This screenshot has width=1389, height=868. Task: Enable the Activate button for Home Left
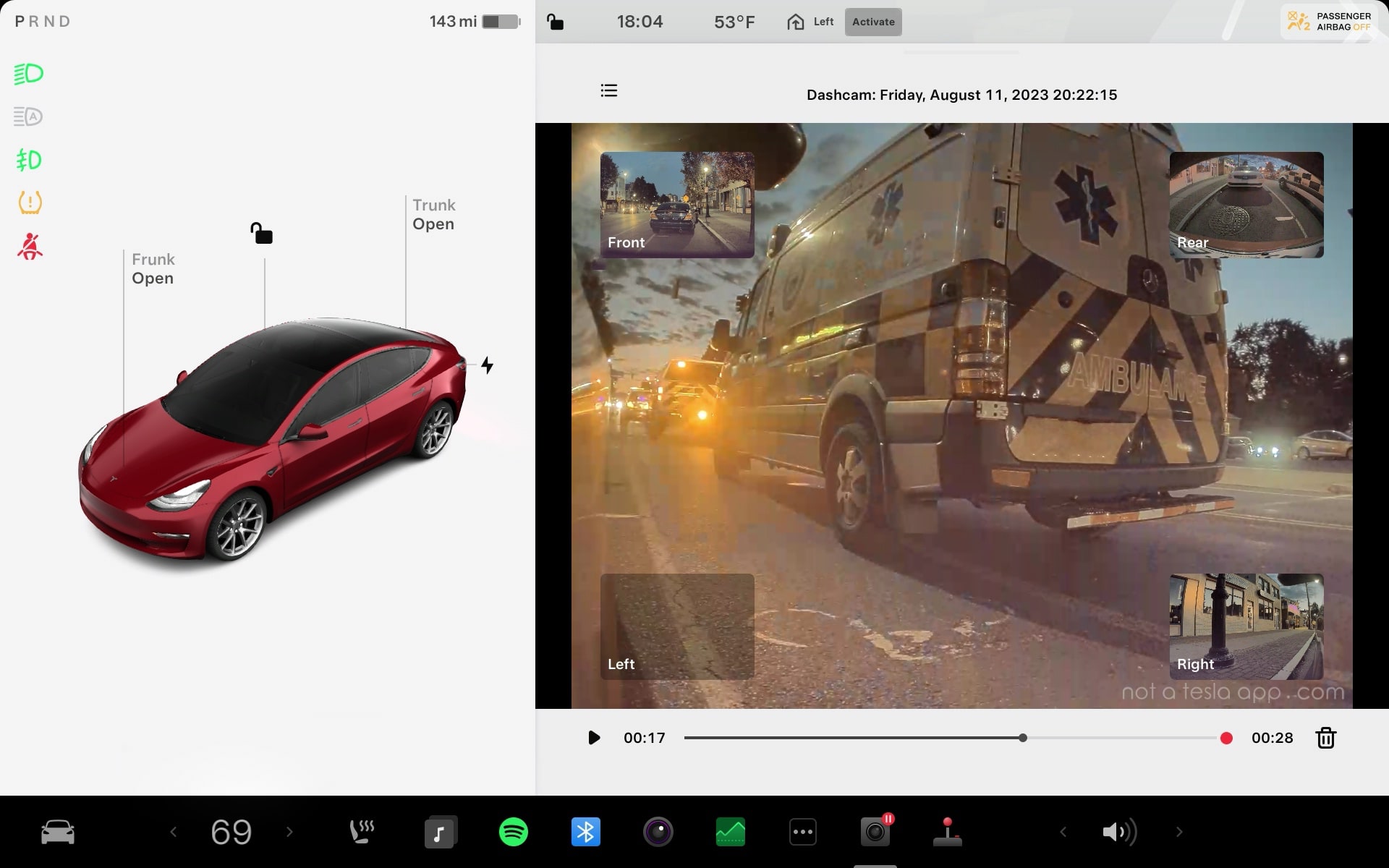point(873,21)
